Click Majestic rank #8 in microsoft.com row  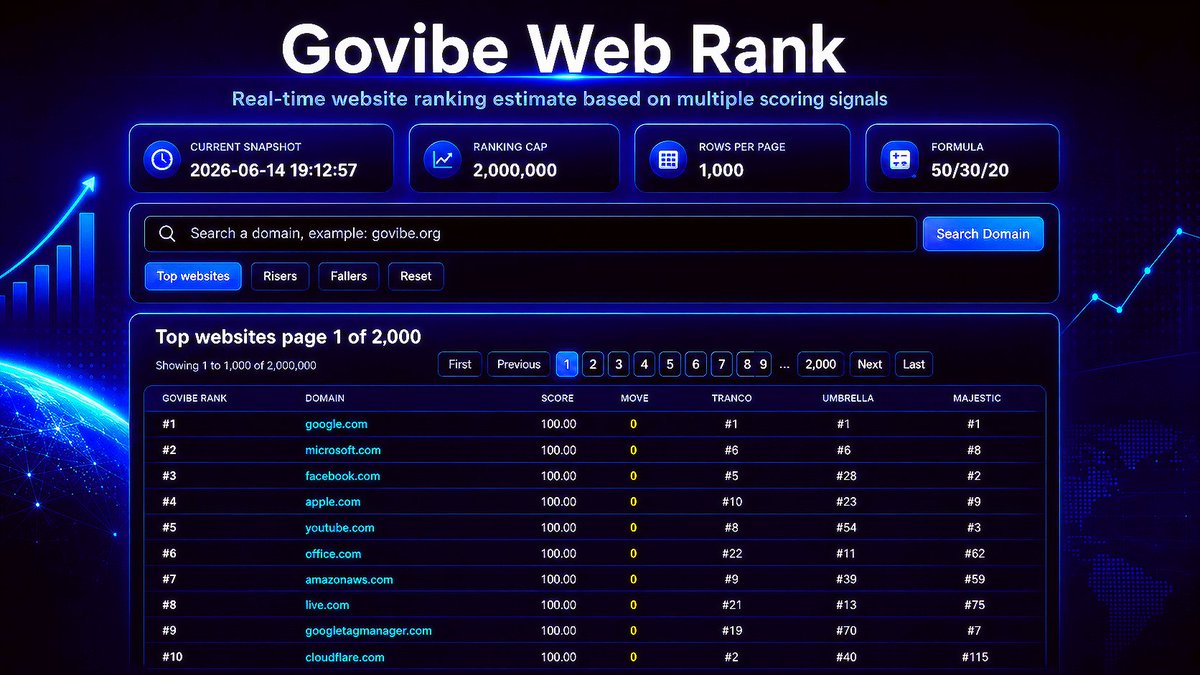[974, 450]
